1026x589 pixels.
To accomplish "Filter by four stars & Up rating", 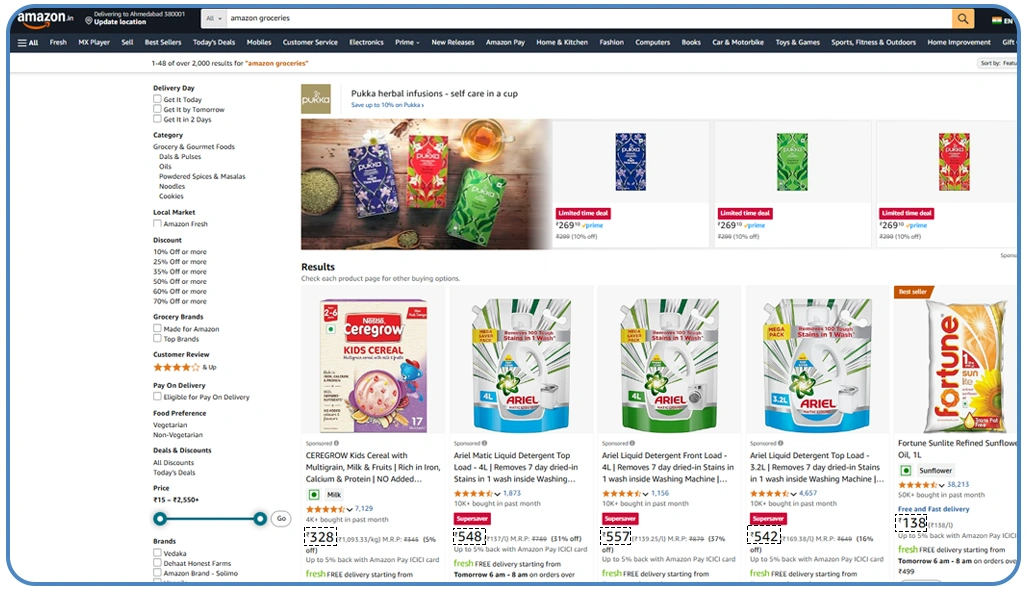I will point(185,367).
